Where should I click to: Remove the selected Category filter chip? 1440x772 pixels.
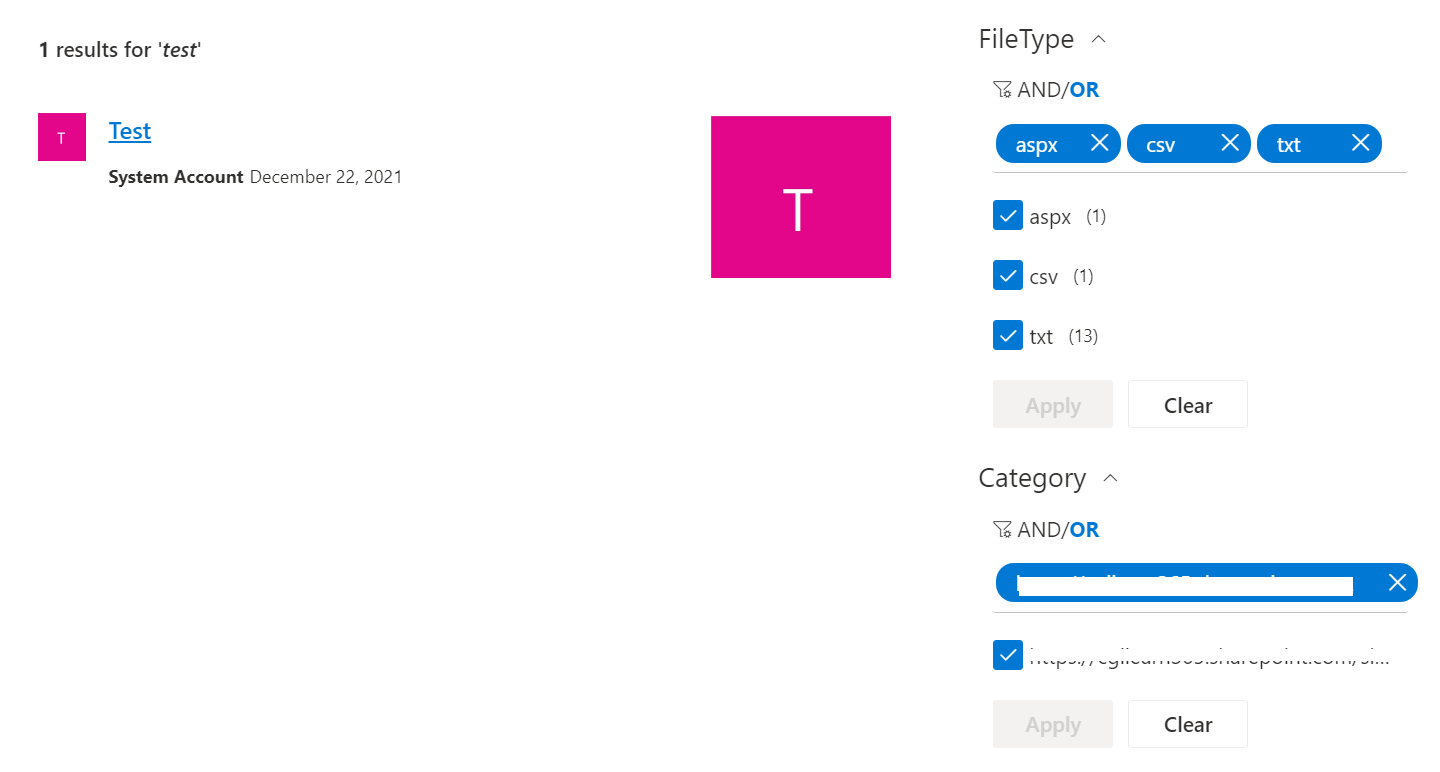tap(1397, 582)
